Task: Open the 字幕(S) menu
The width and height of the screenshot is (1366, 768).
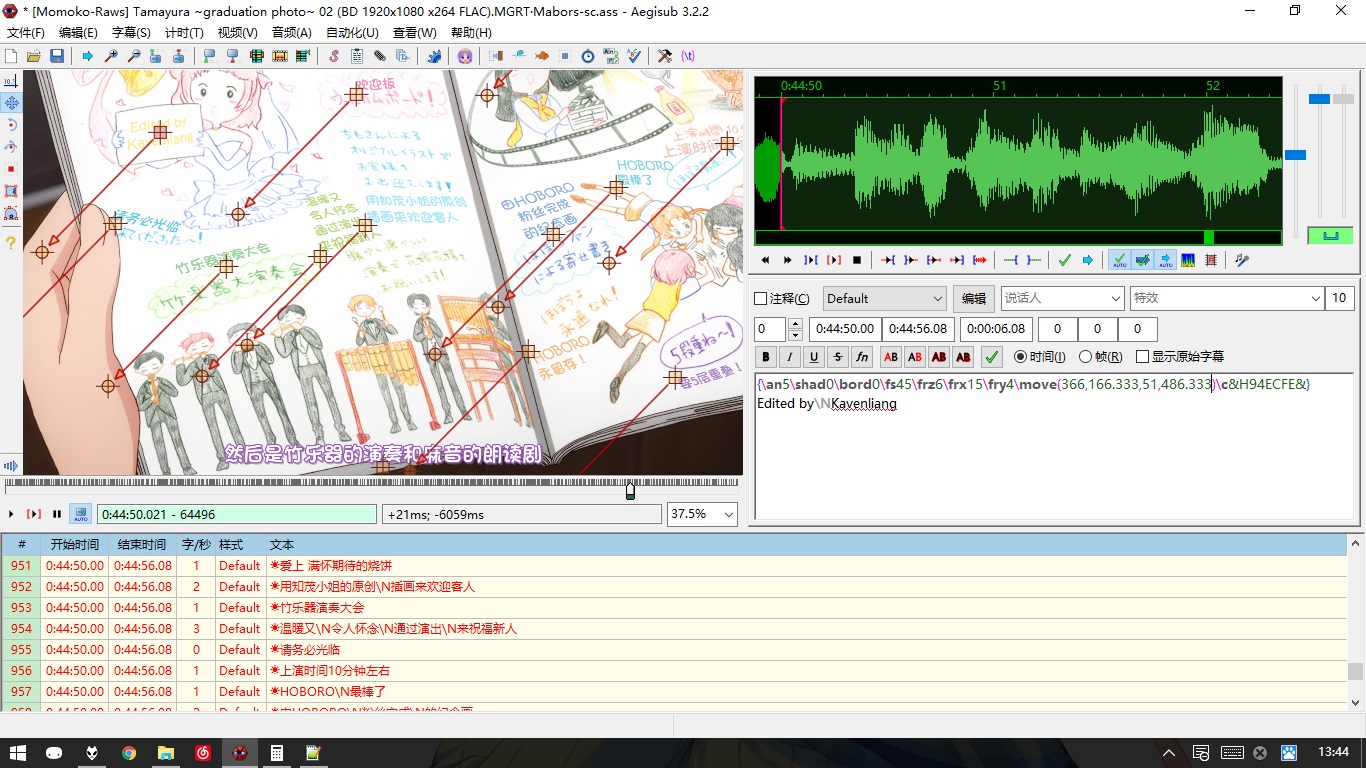Action: [x=131, y=33]
